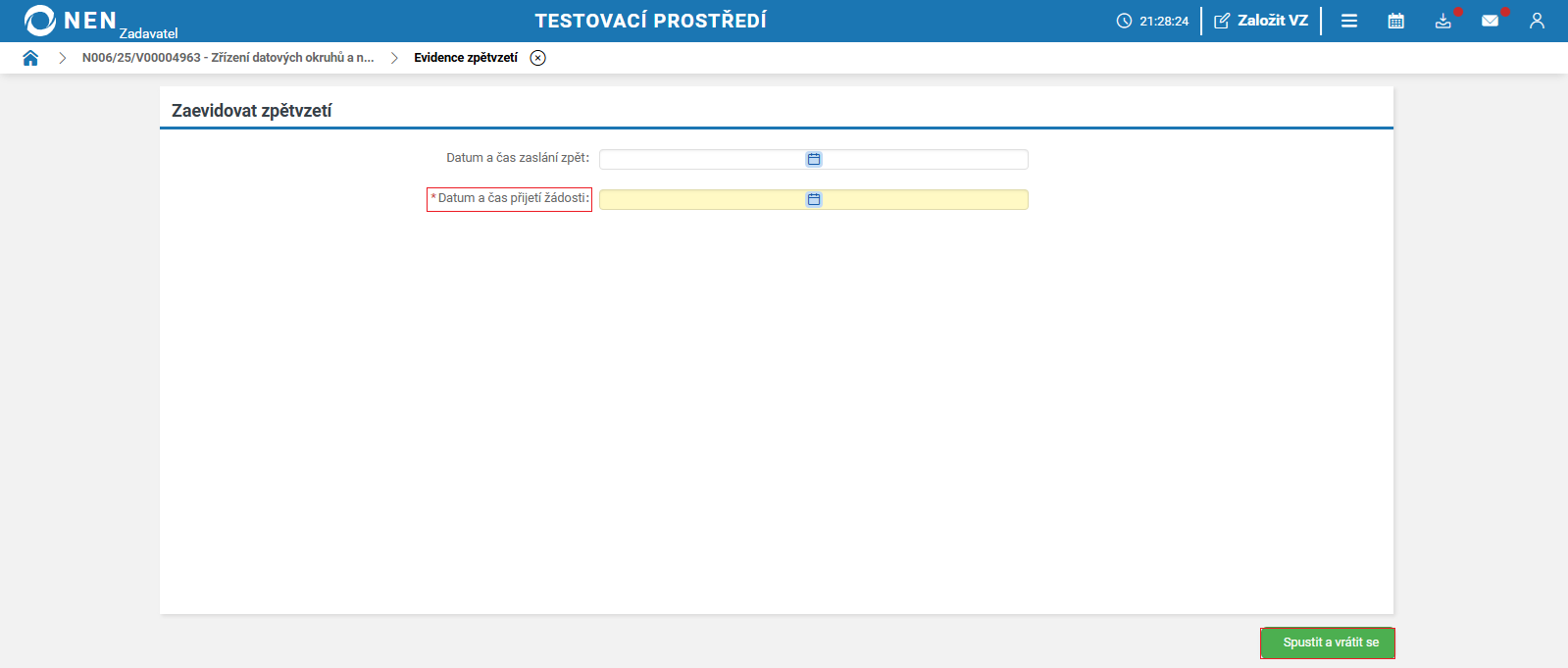Open date picker for Datum a čas přijetí žádosti
Image resolution: width=1568 pixels, height=668 pixels.
point(814,199)
